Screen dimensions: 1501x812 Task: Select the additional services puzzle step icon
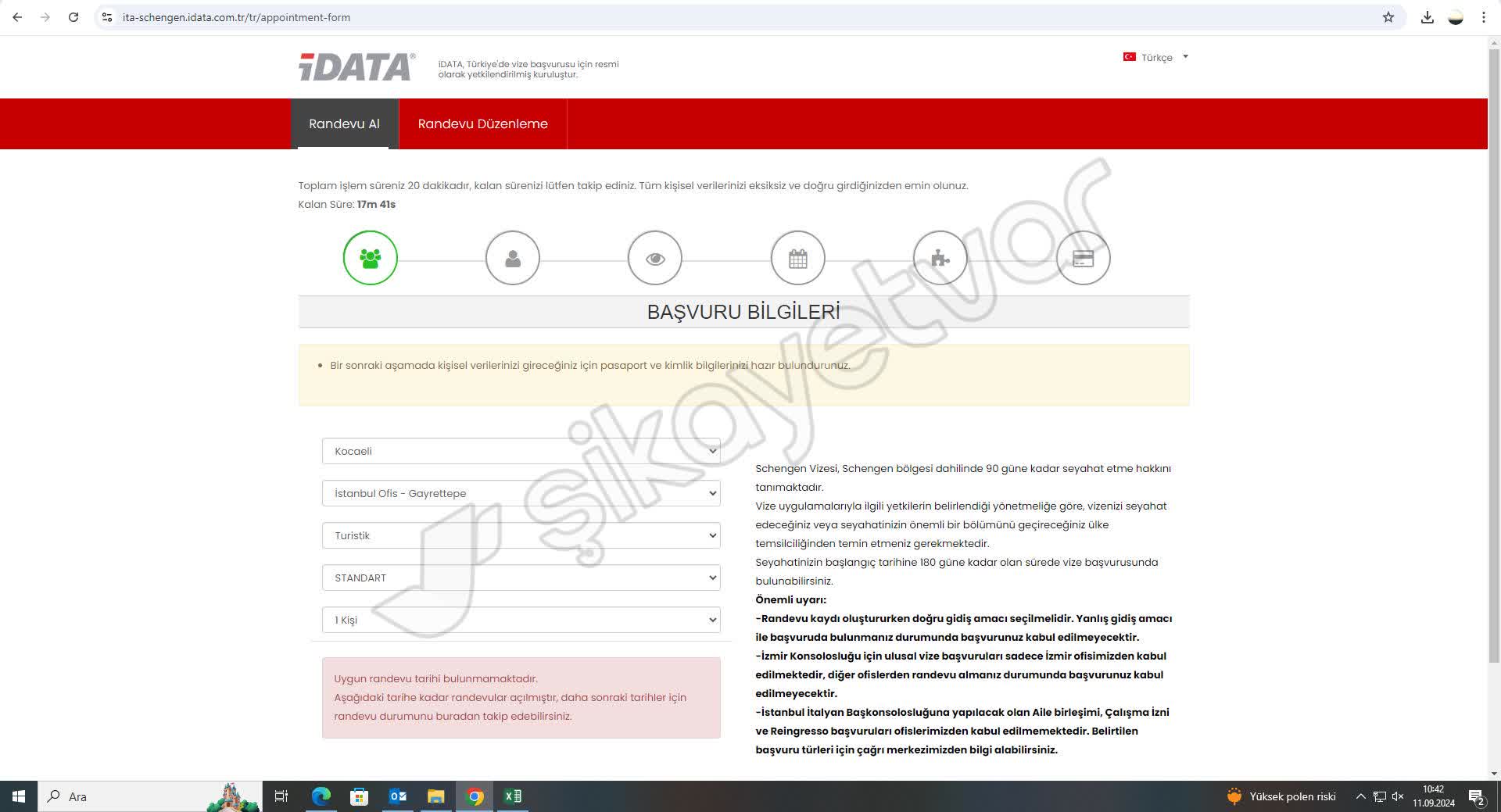point(940,257)
